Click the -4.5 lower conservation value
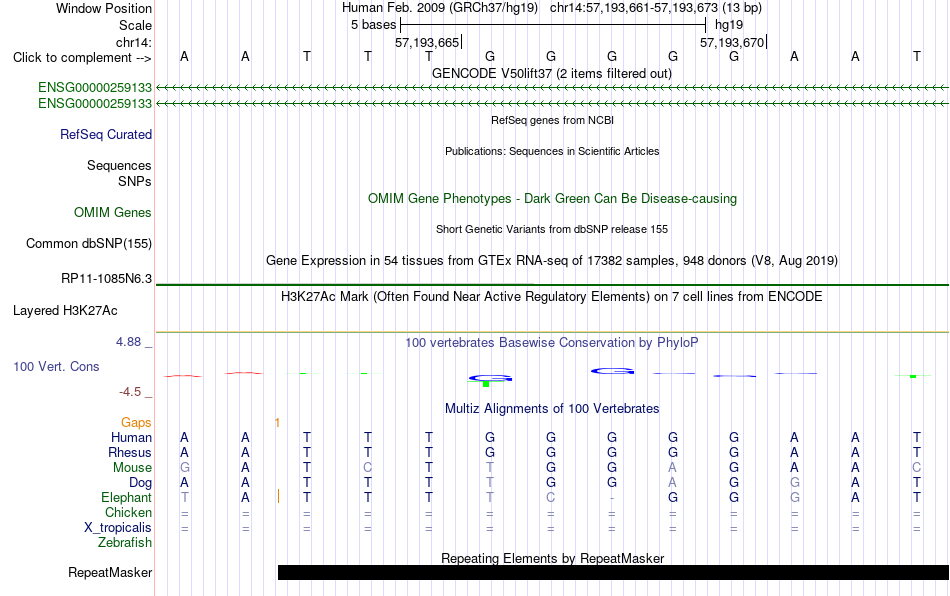The height and width of the screenshot is (596, 950). coord(130,392)
